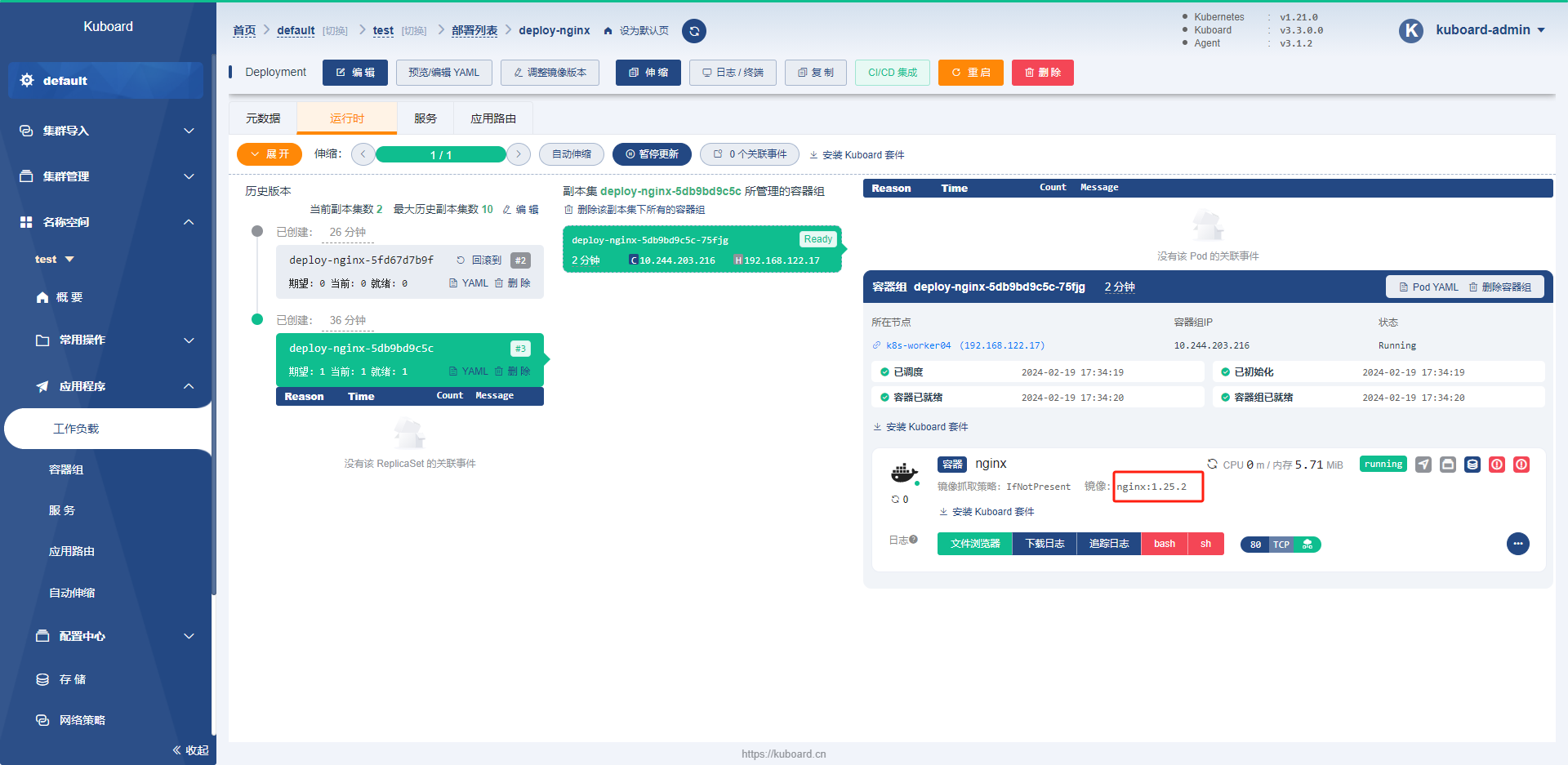Image resolution: width=1568 pixels, height=765 pixels.
Task: Click the 复制 toolbar button
Action: [x=816, y=73]
